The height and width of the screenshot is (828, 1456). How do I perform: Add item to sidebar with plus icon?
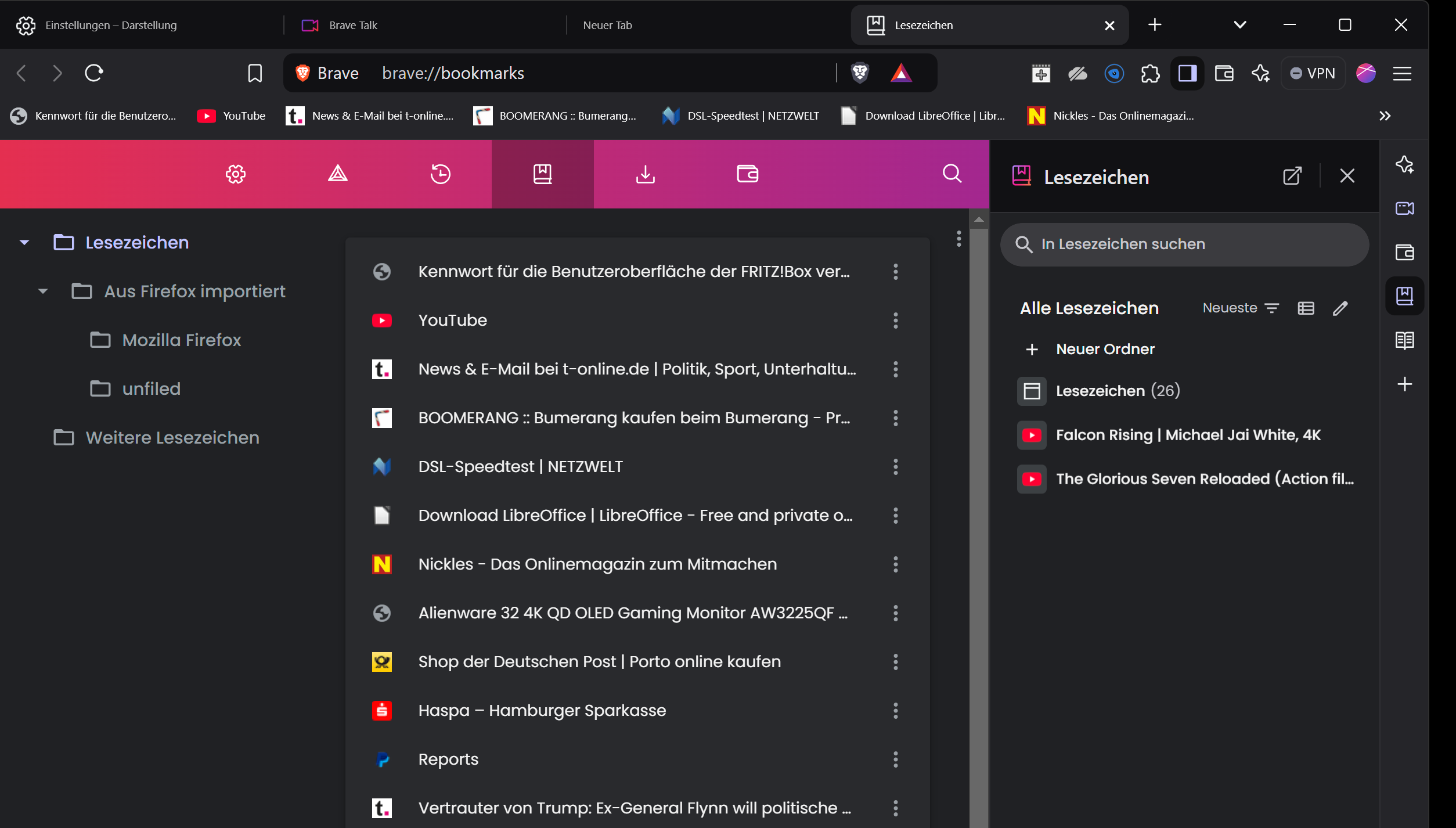coord(1405,384)
